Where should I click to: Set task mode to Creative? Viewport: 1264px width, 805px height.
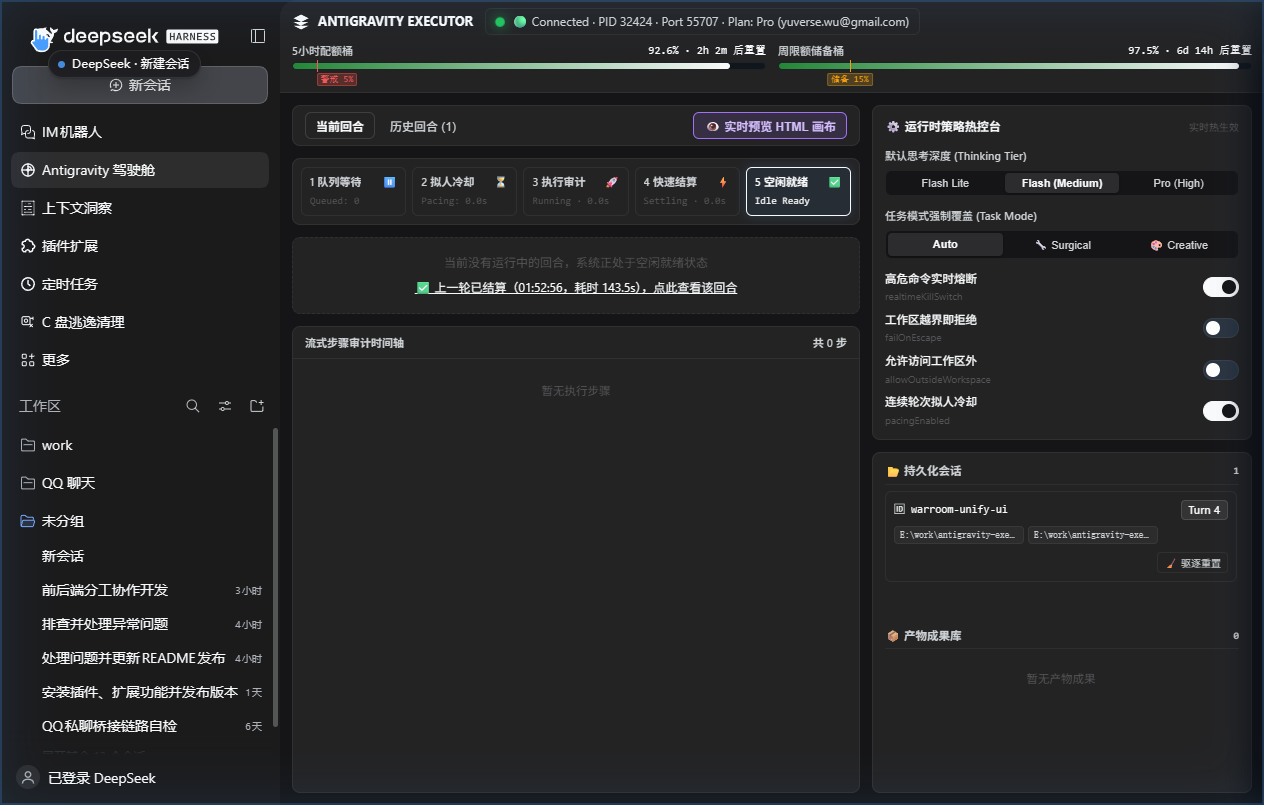tap(1178, 245)
